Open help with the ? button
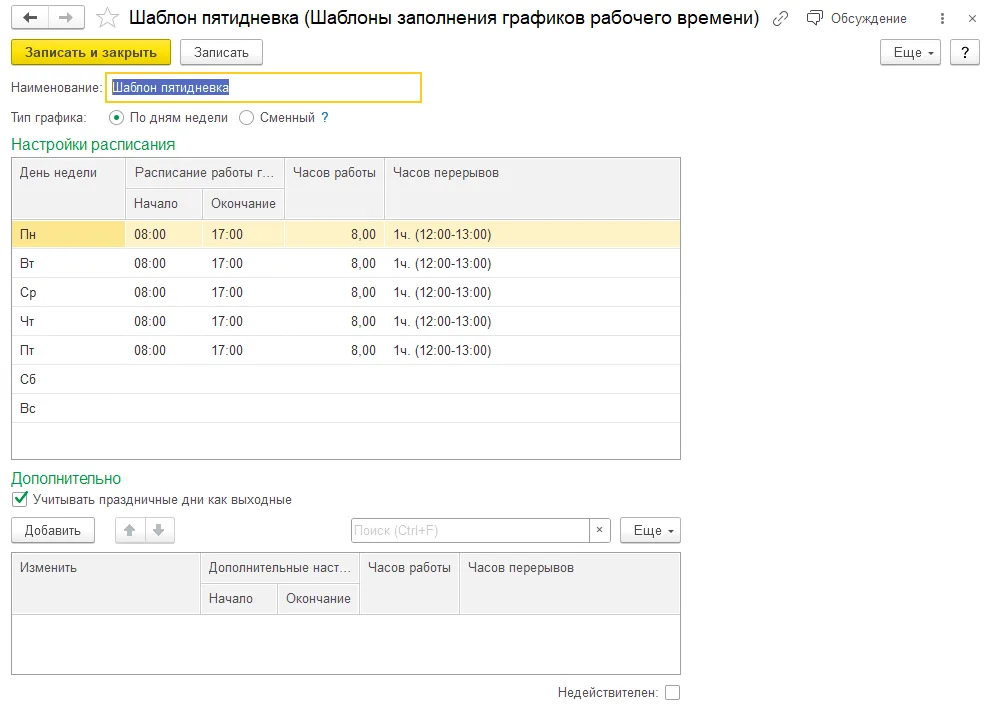 pyautogui.click(x=965, y=52)
